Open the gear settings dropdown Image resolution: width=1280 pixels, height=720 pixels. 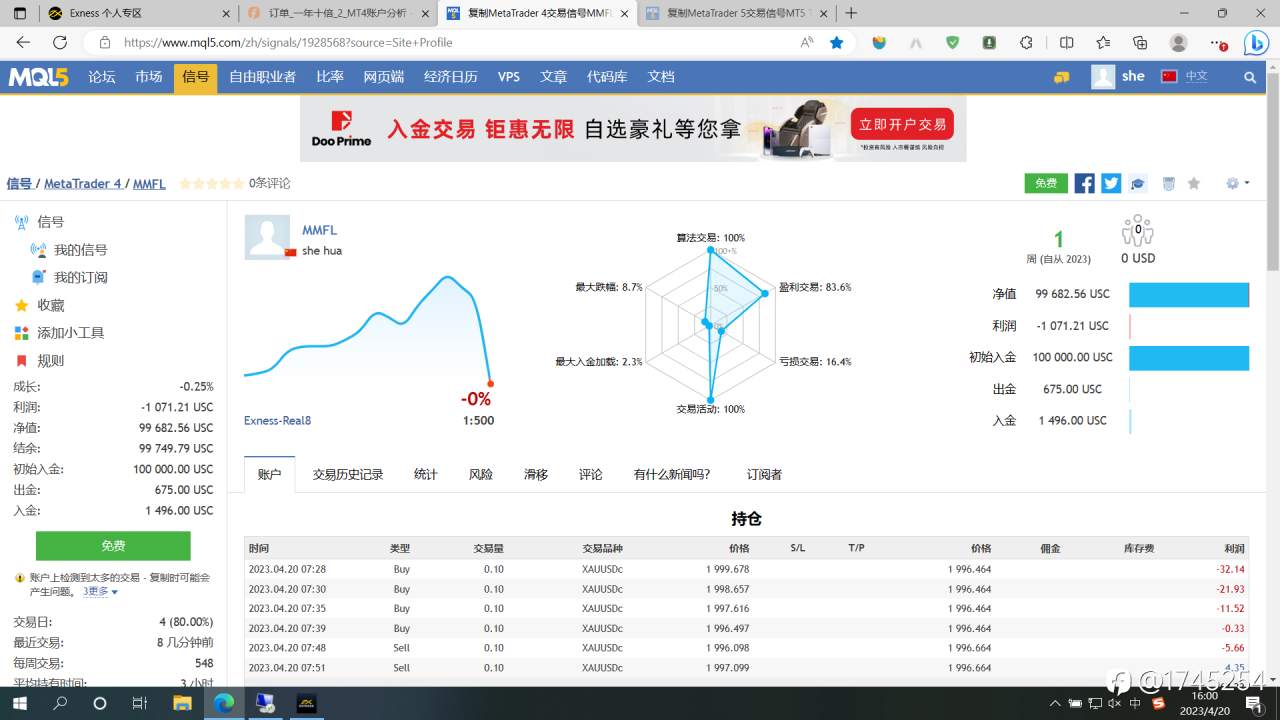click(1237, 183)
